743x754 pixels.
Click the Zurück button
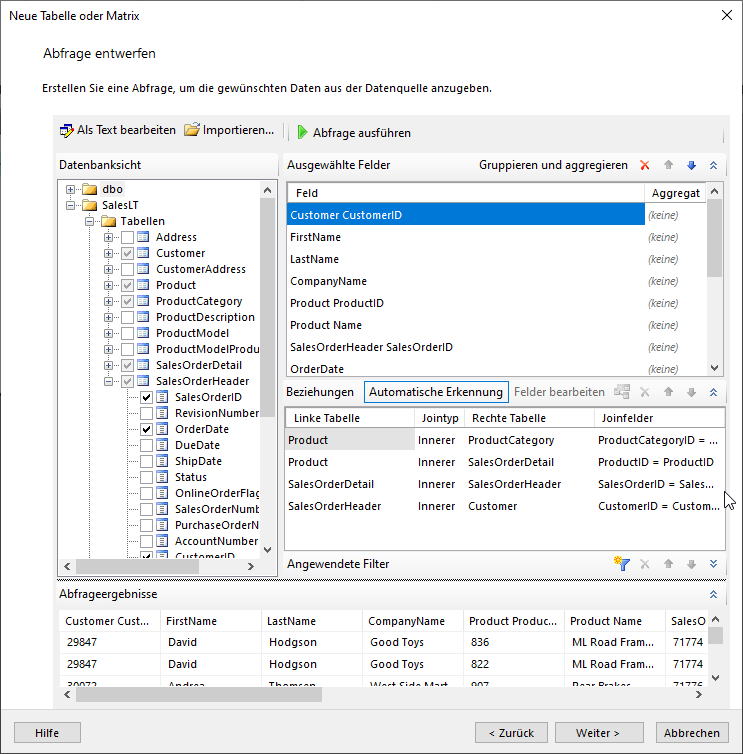pyautogui.click(x=511, y=733)
